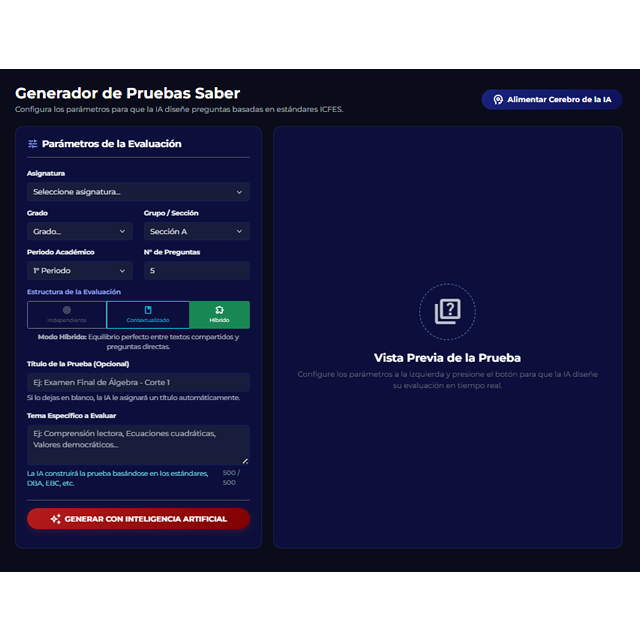Click Generar con Inteligencia Artificial button
The height and width of the screenshot is (640, 640).
tap(138, 519)
